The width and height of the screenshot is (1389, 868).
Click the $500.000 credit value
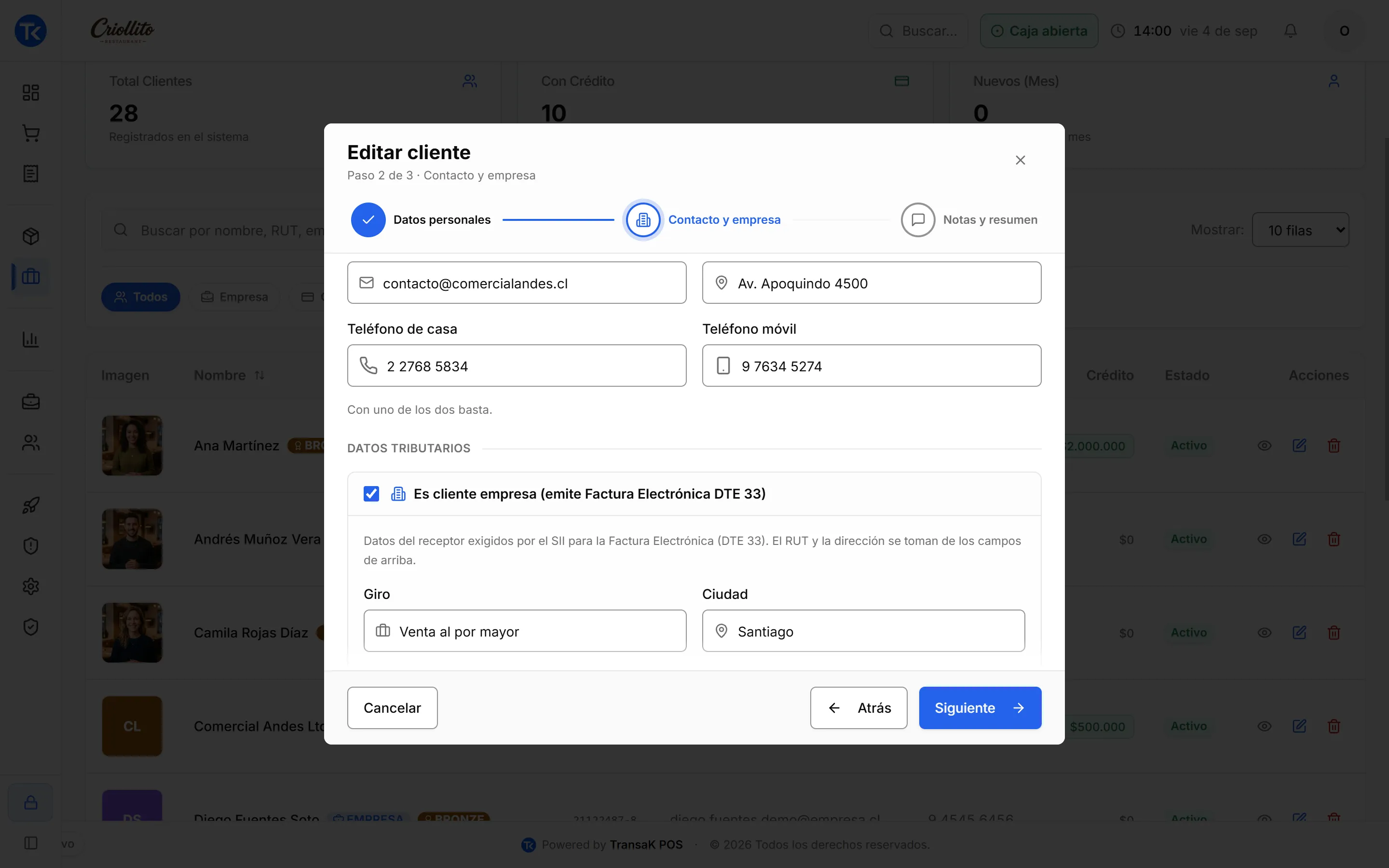[x=1097, y=727]
